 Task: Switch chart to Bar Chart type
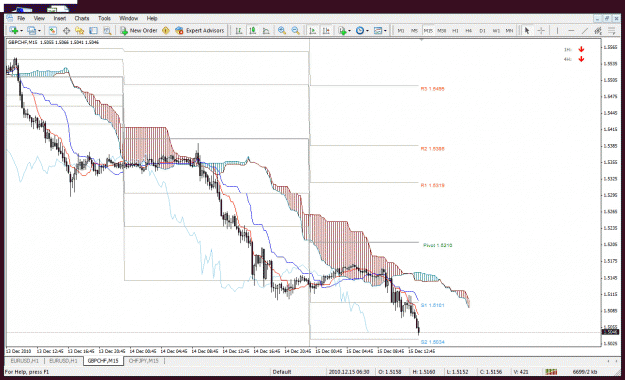[239, 31]
